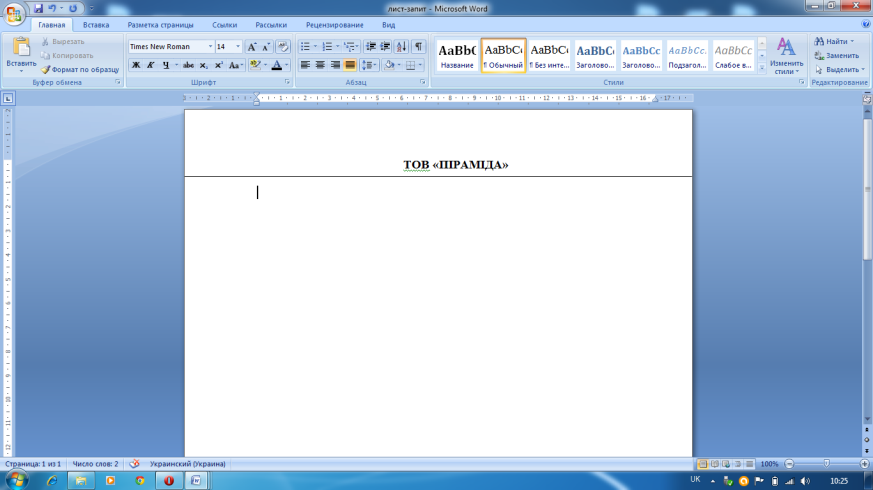Clear formatting with eraser icon

283,47
